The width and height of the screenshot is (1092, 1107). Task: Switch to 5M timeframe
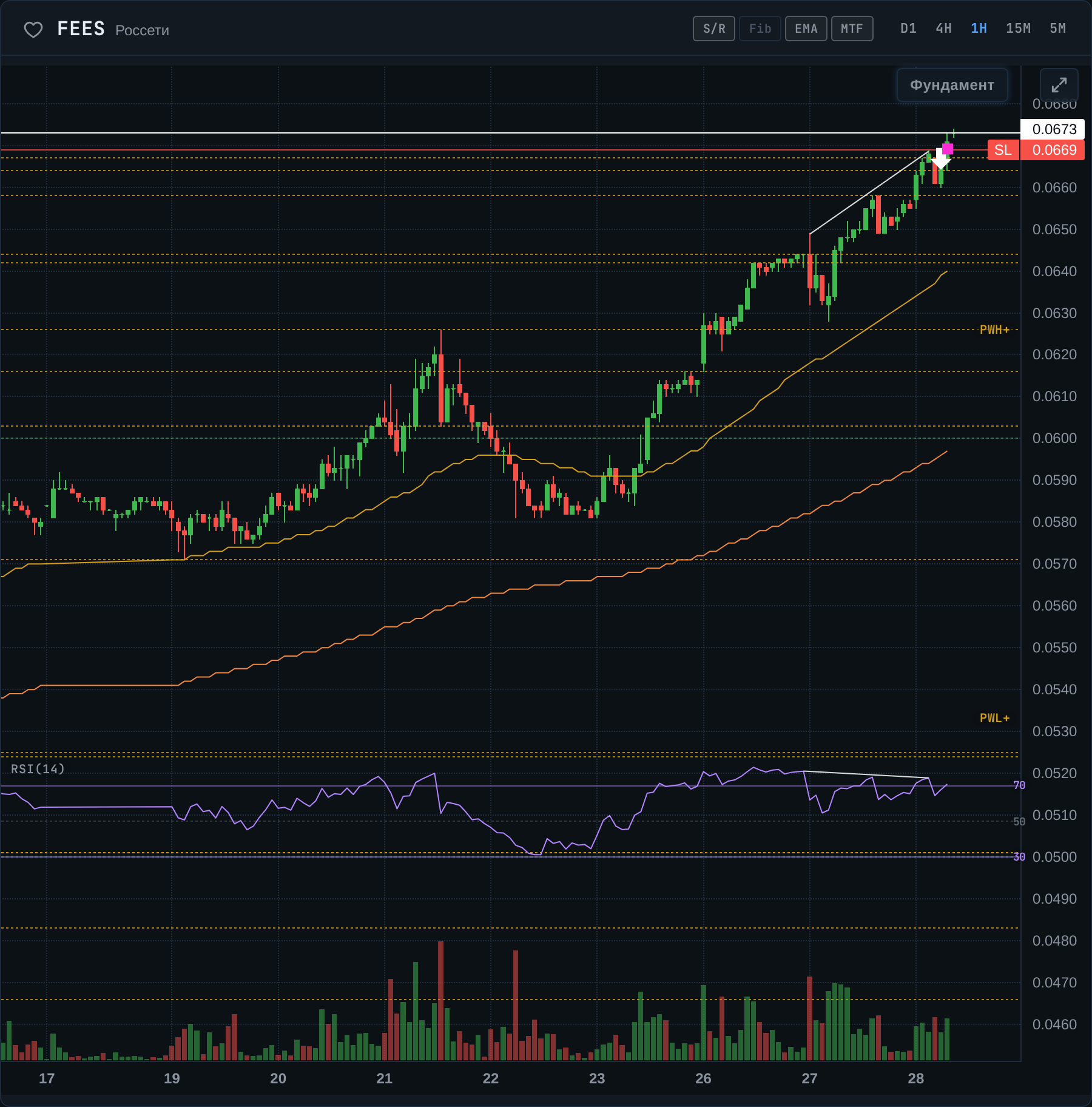tap(1057, 29)
